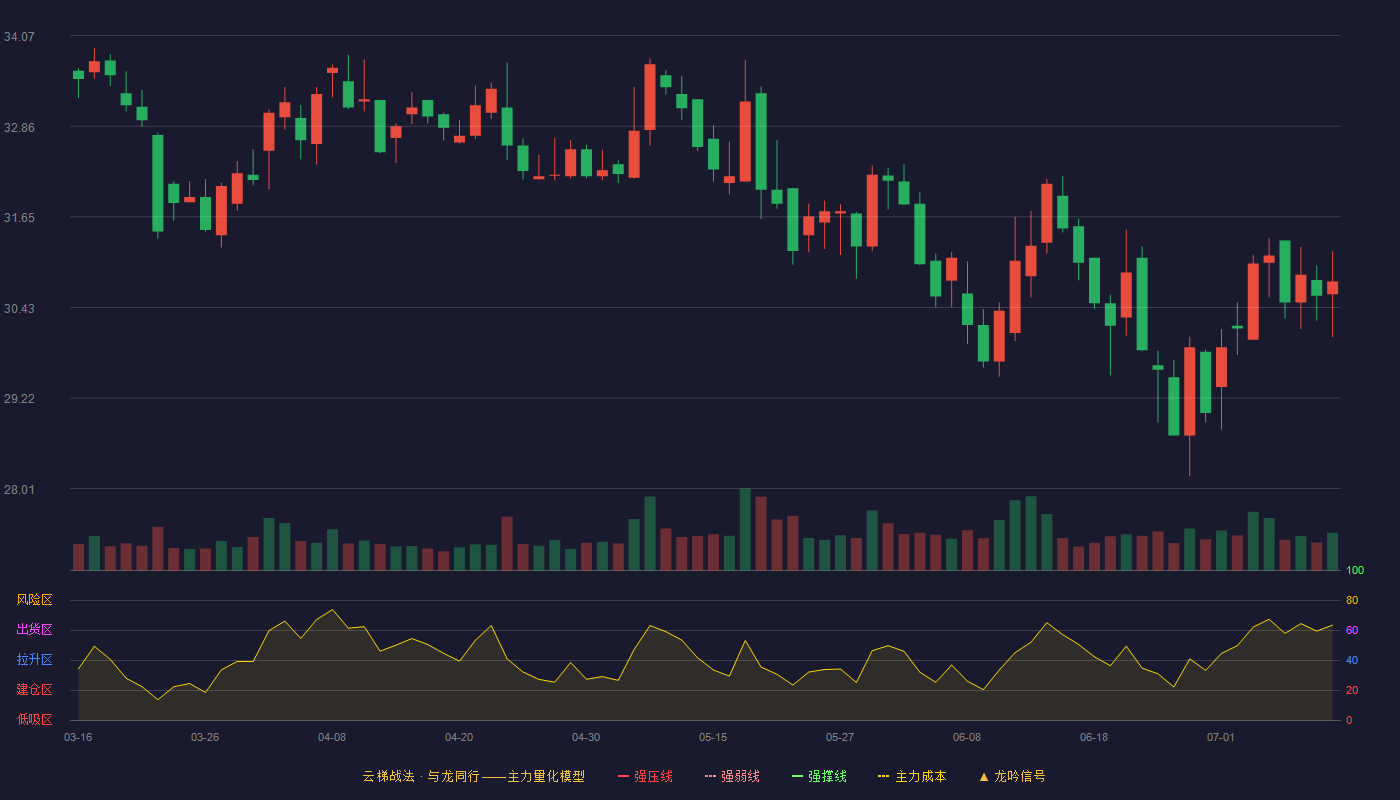Click the 80 indicator scale label
The width and height of the screenshot is (1400, 800).
(1352, 600)
